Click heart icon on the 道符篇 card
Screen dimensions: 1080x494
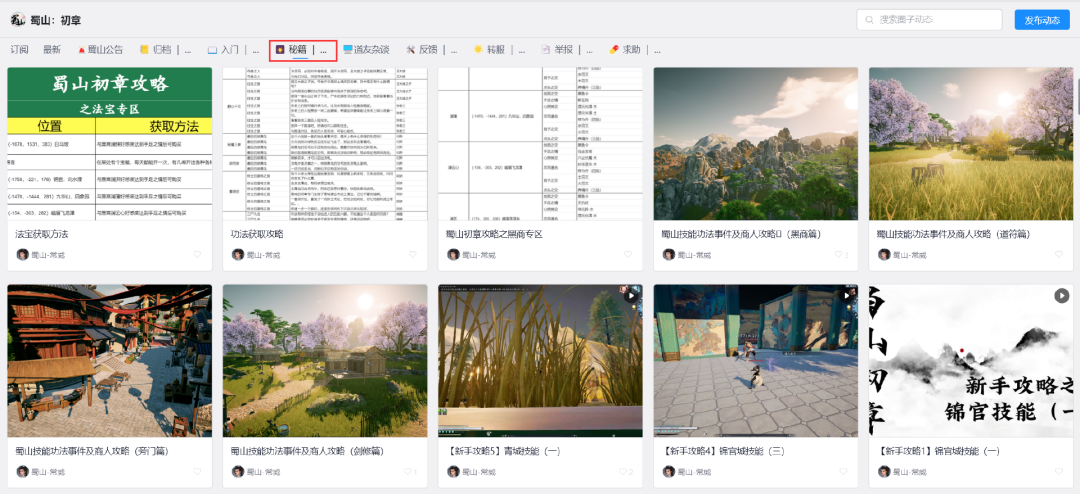pyautogui.click(x=1059, y=254)
